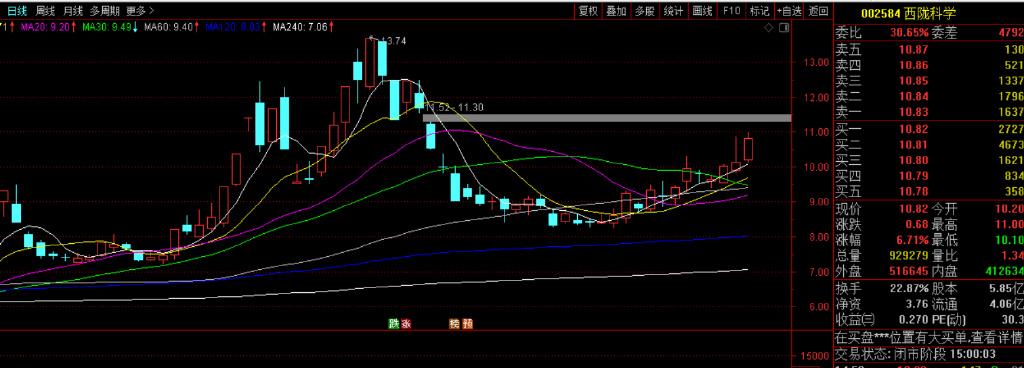Viewport: 1024px width, 368px height.
Task: Click the 13.74 high price label
Action: (393, 41)
